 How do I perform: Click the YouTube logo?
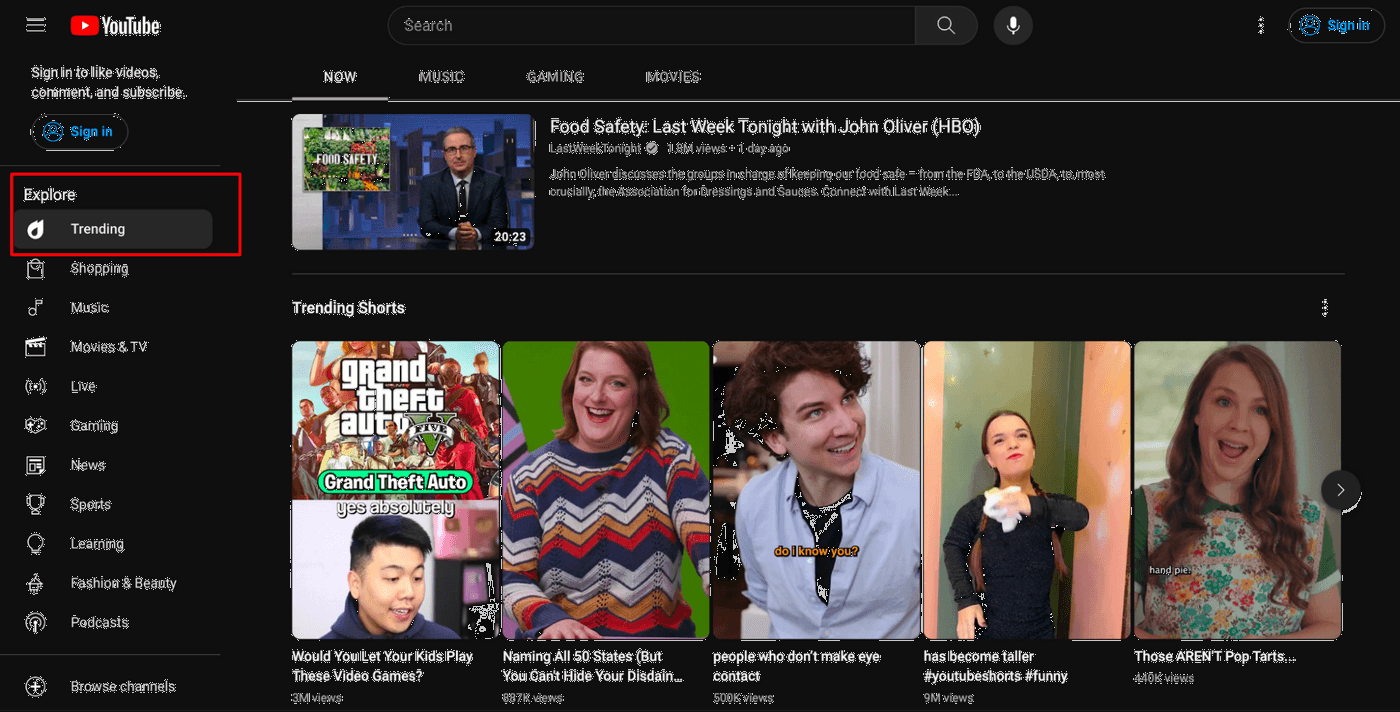115,26
